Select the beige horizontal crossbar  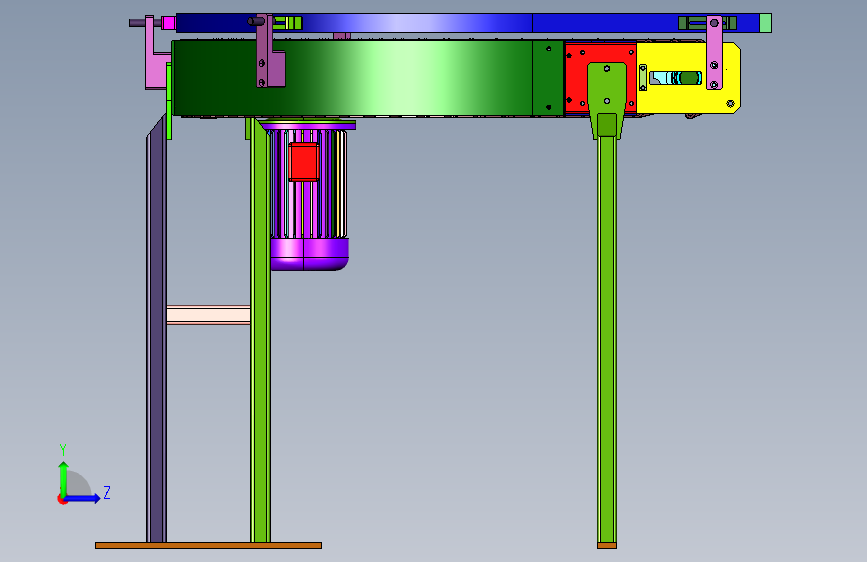208,315
